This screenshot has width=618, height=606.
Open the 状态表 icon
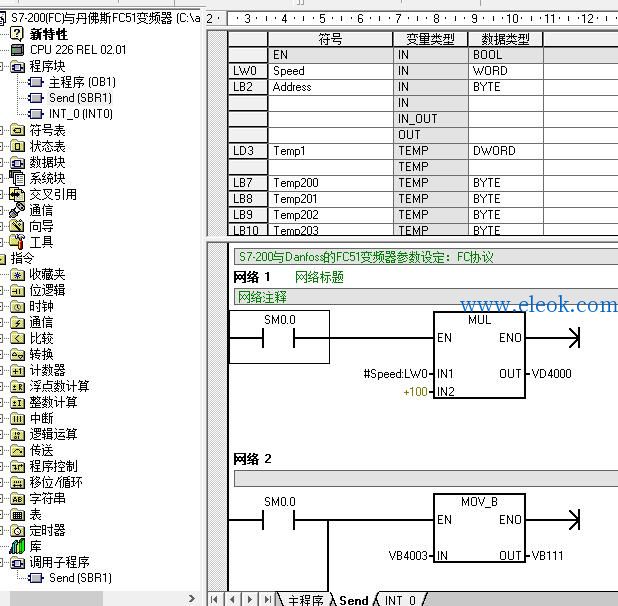pos(17,147)
